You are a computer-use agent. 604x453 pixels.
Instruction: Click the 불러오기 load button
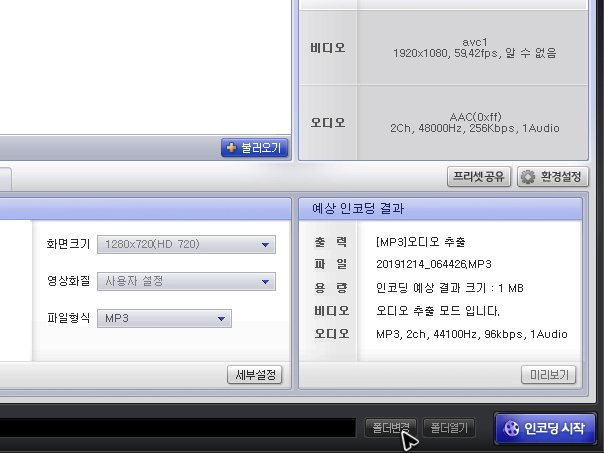point(254,148)
